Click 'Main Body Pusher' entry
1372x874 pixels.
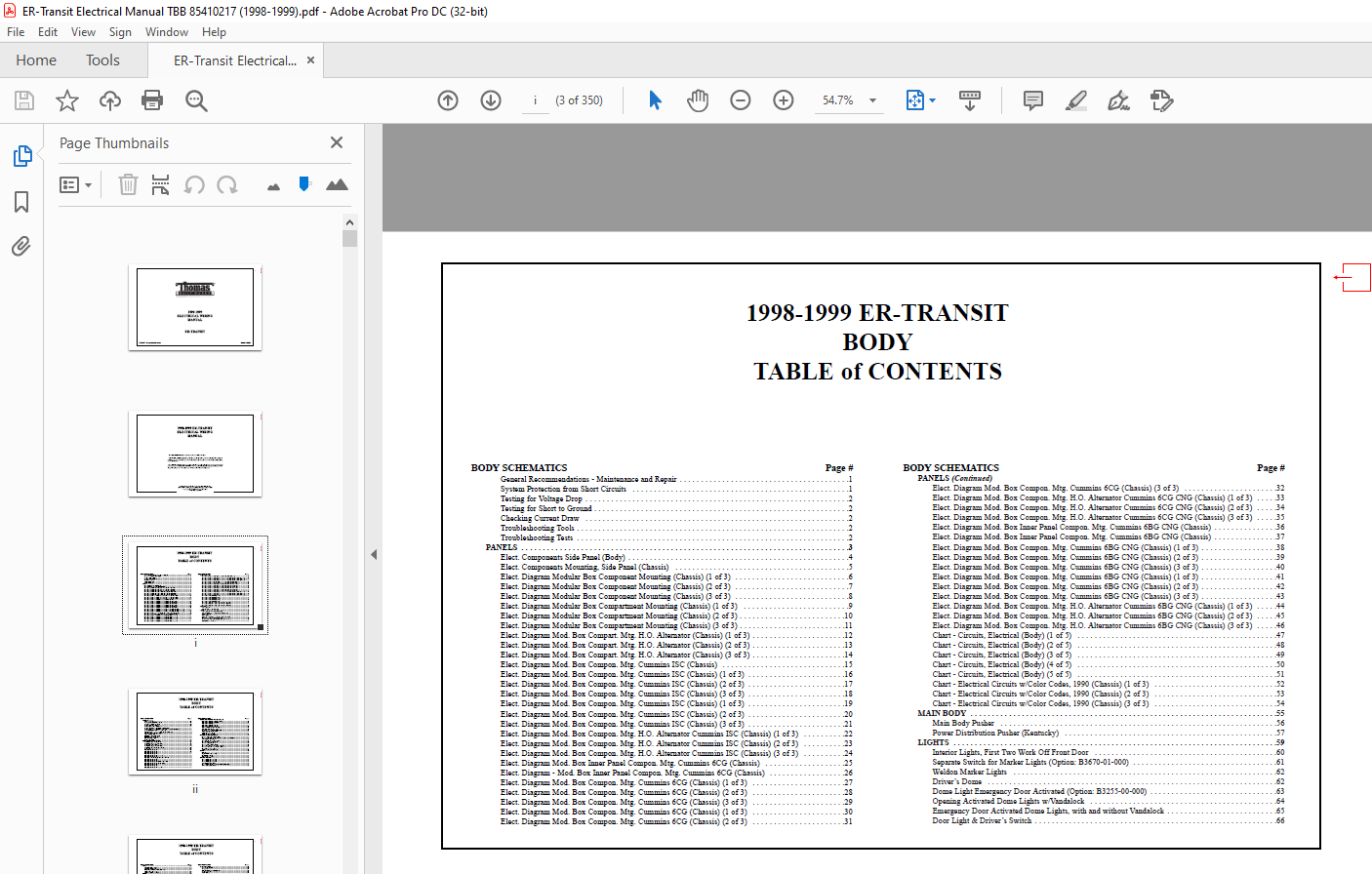pyautogui.click(x=963, y=723)
